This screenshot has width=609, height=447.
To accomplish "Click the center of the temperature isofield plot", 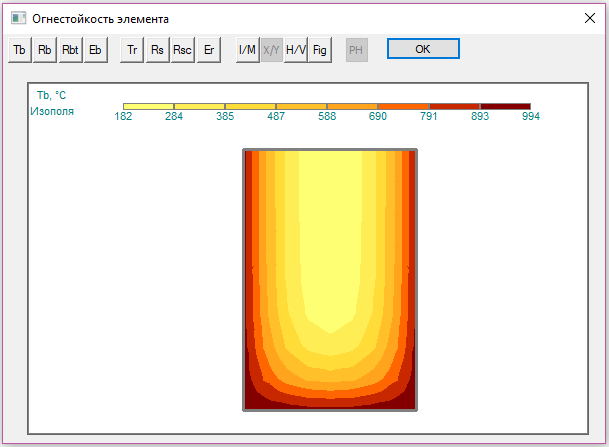I will (x=330, y=280).
